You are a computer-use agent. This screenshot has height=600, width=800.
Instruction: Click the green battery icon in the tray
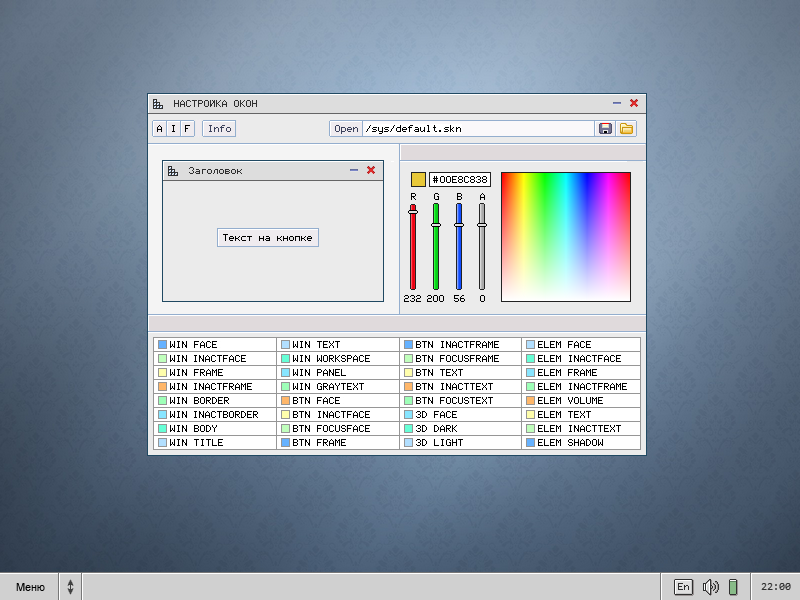tap(733, 587)
